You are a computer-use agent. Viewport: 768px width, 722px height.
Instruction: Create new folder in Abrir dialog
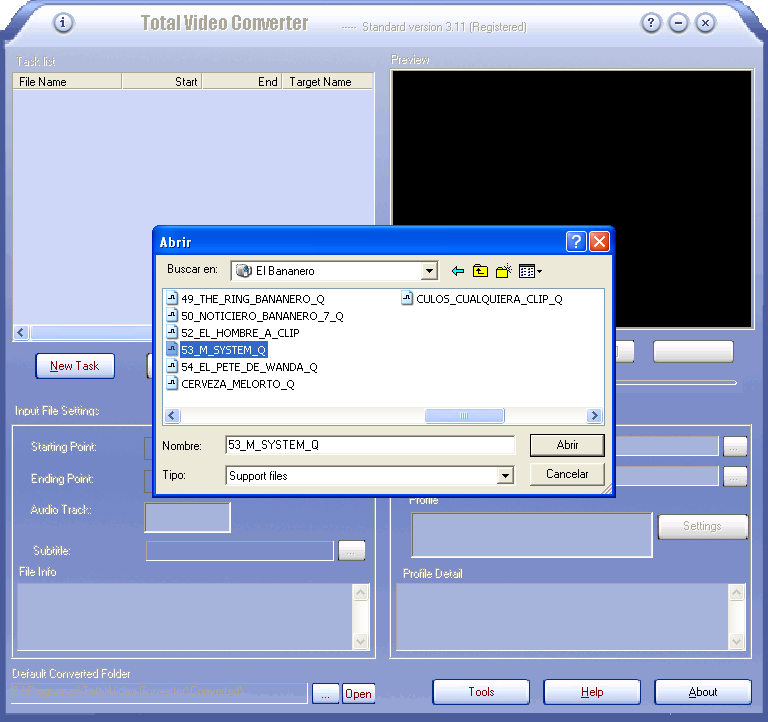point(504,271)
